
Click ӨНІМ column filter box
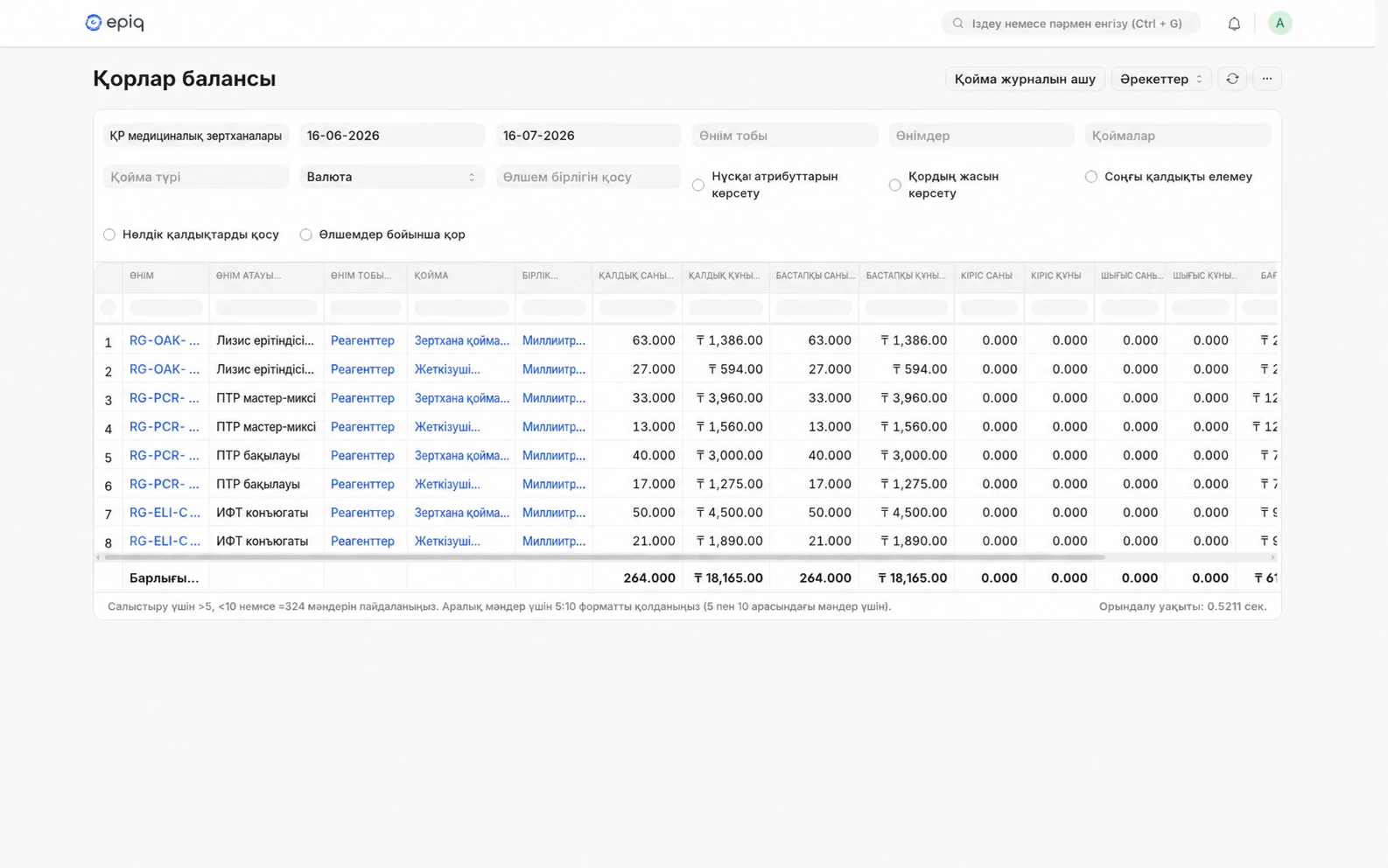click(x=166, y=308)
